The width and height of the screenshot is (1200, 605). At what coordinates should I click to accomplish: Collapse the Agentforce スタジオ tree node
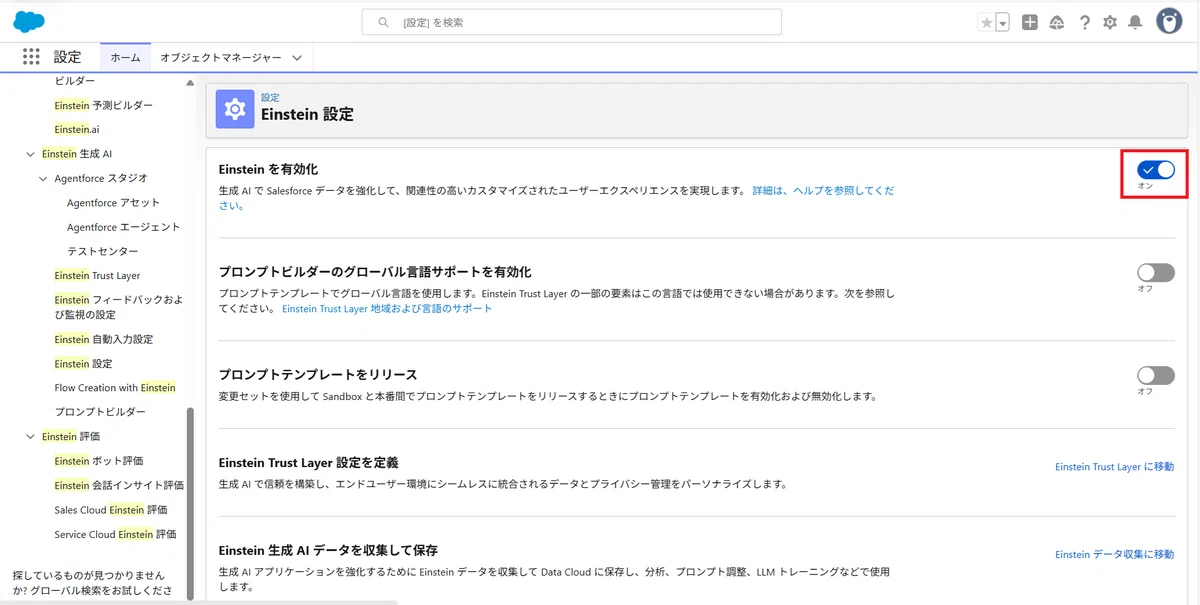43,179
